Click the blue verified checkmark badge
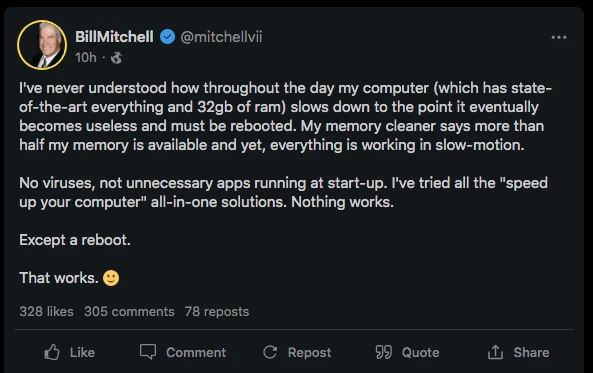Screen dimensions: 593x373 [167, 37]
